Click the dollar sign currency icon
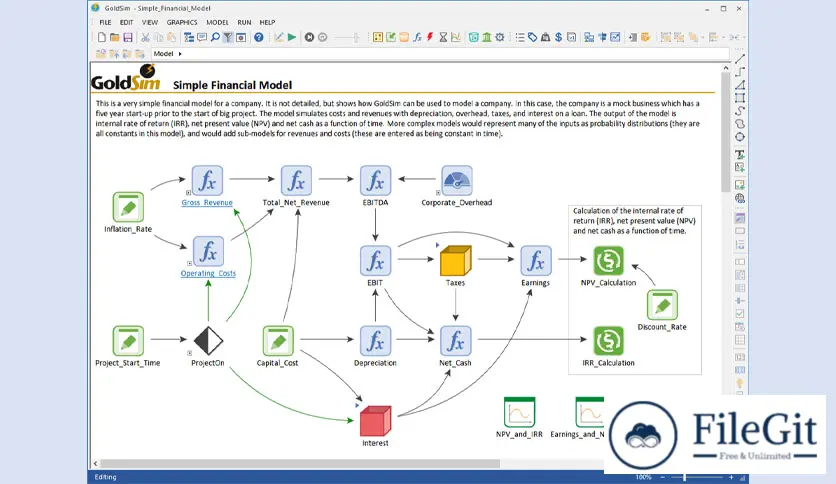Image resolution: width=836 pixels, height=484 pixels. pos(558,37)
